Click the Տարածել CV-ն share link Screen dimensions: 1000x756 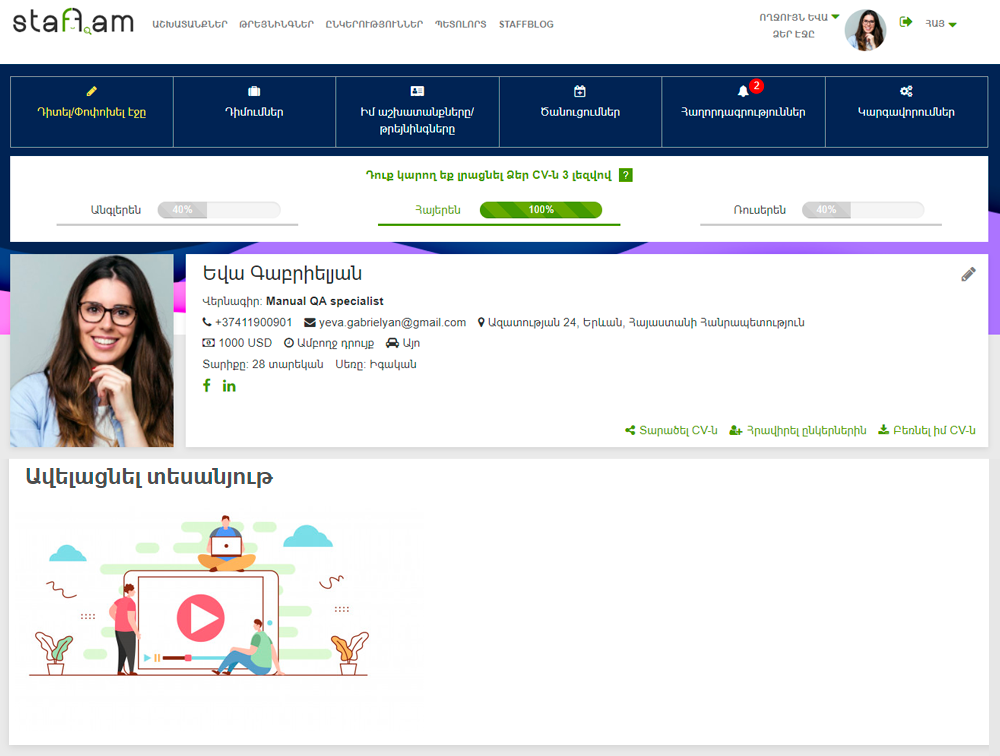[671, 430]
